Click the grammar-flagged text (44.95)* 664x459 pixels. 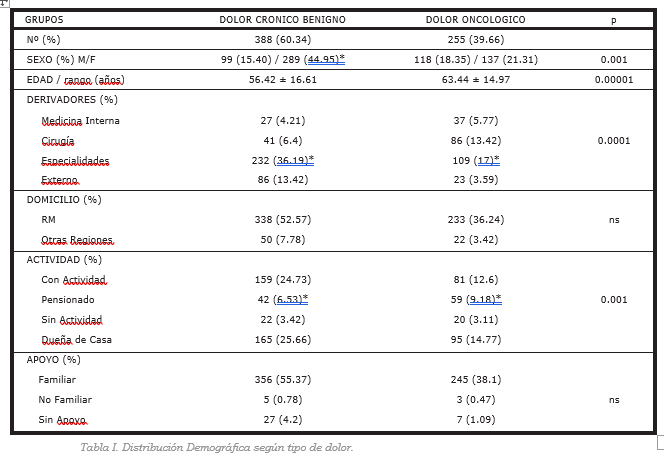[324, 60]
